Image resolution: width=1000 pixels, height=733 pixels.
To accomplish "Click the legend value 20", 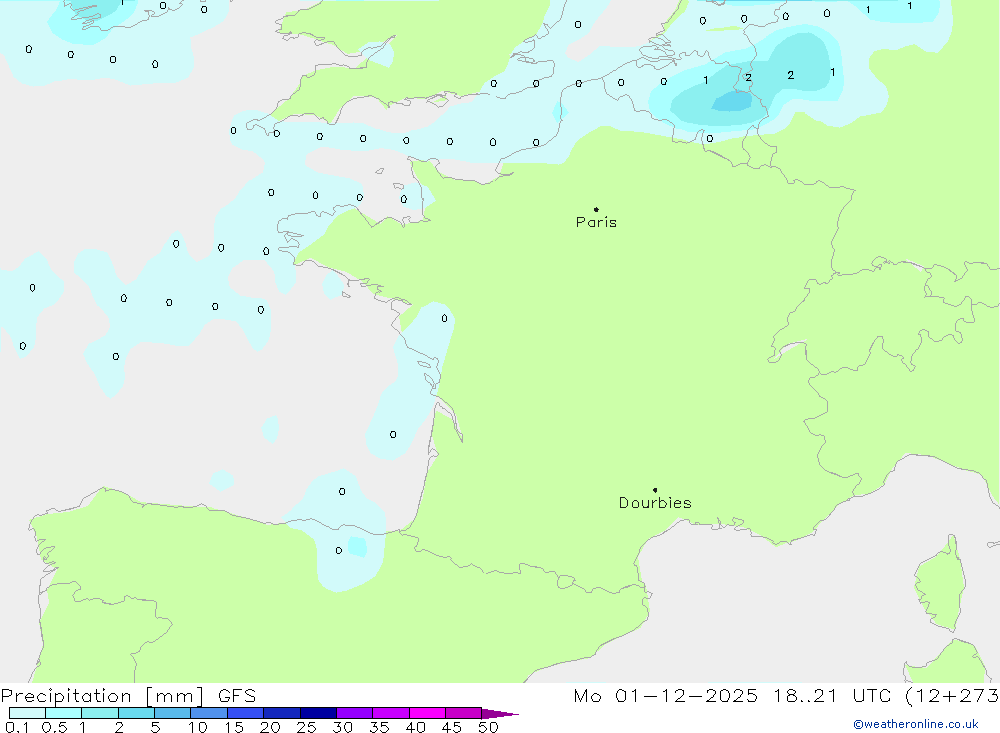I will [270, 727].
